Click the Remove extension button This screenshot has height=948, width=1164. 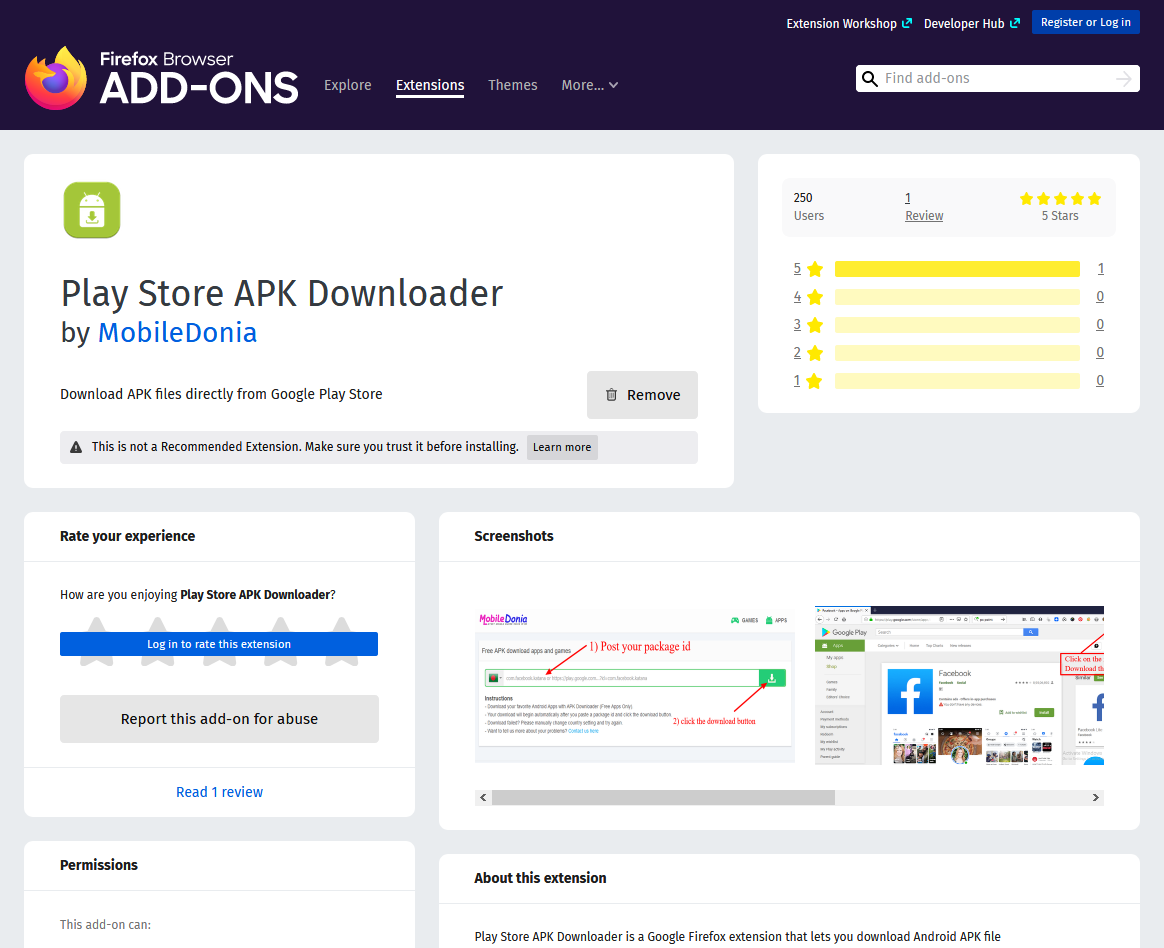(x=642, y=395)
